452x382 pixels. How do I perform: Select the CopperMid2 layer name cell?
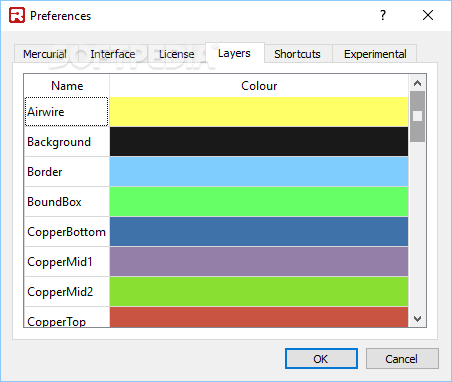click(x=67, y=292)
